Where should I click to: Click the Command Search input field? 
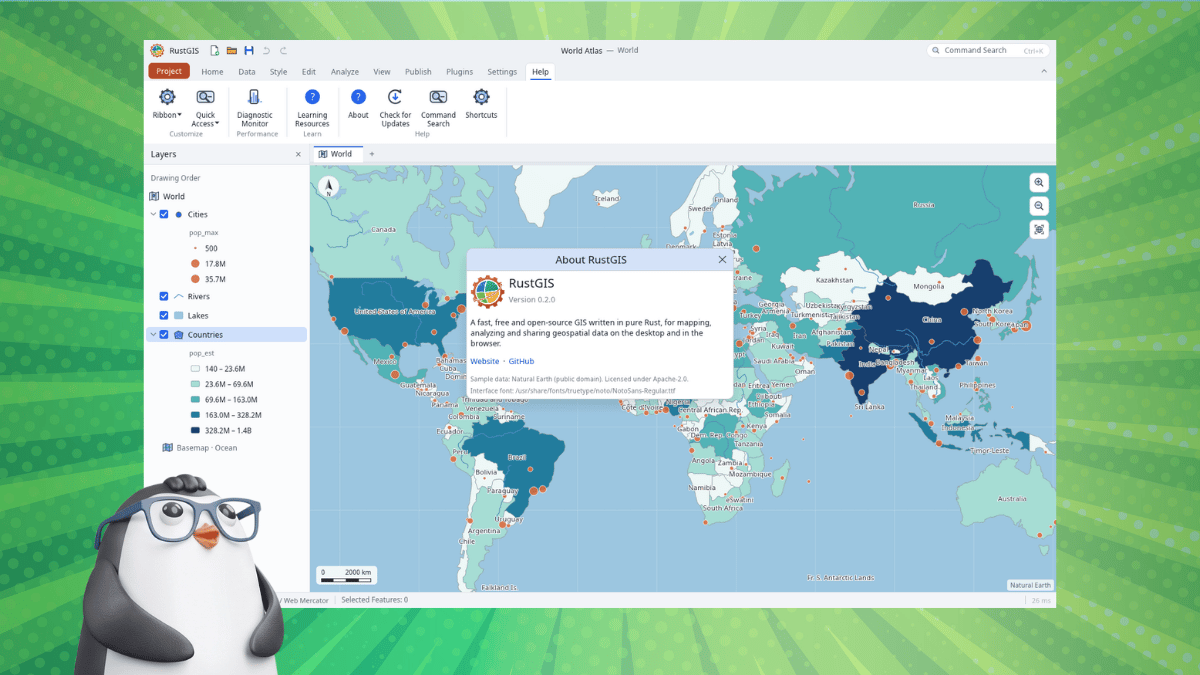(x=987, y=50)
